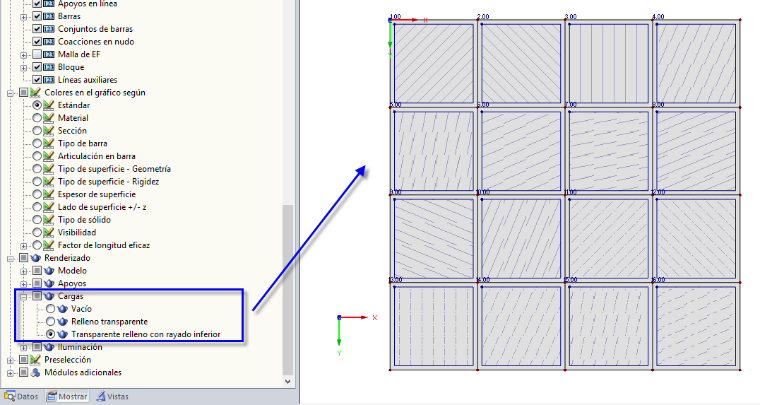The image size is (760, 405).
Task: Uncheck the Bloque checkbox
Action: [x=37, y=67]
